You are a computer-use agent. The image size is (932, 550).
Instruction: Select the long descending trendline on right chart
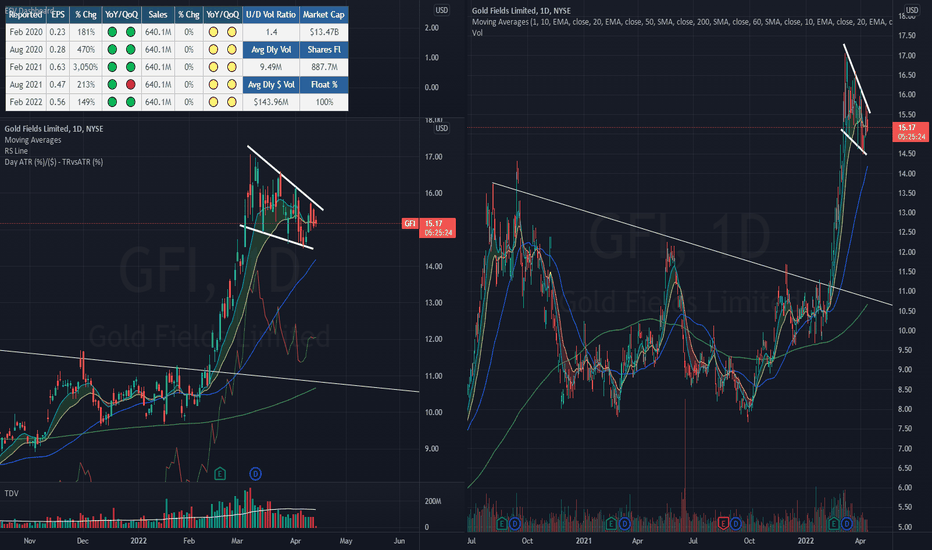point(692,244)
